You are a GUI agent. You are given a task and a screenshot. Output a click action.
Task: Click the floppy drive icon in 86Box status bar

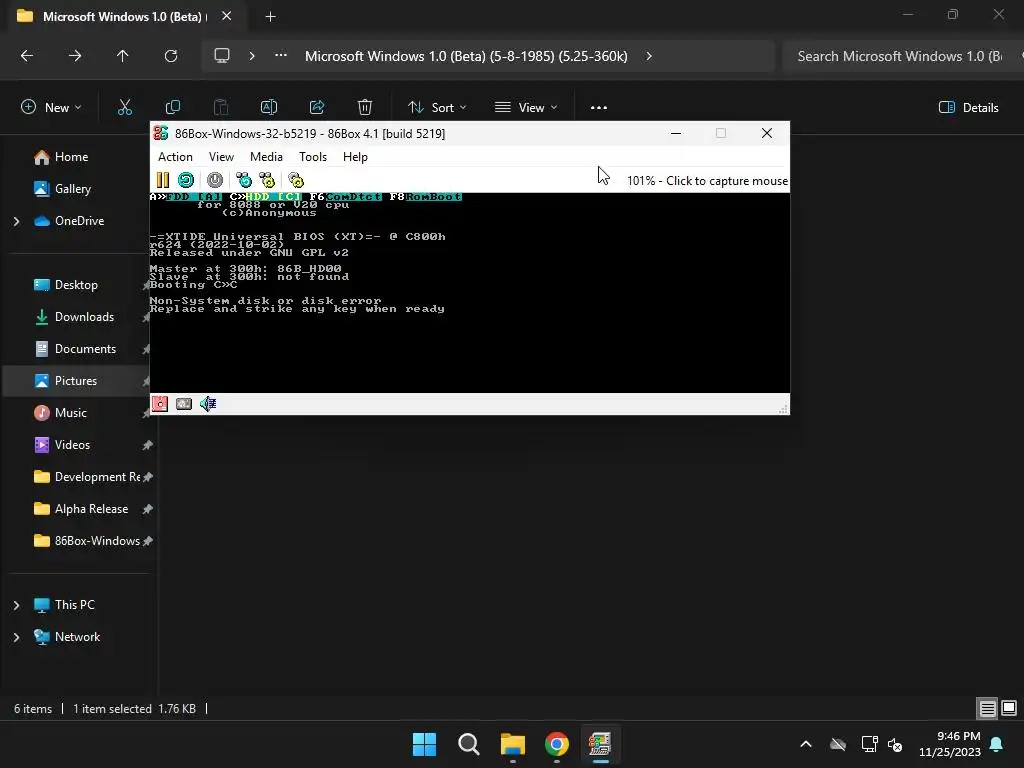160,404
